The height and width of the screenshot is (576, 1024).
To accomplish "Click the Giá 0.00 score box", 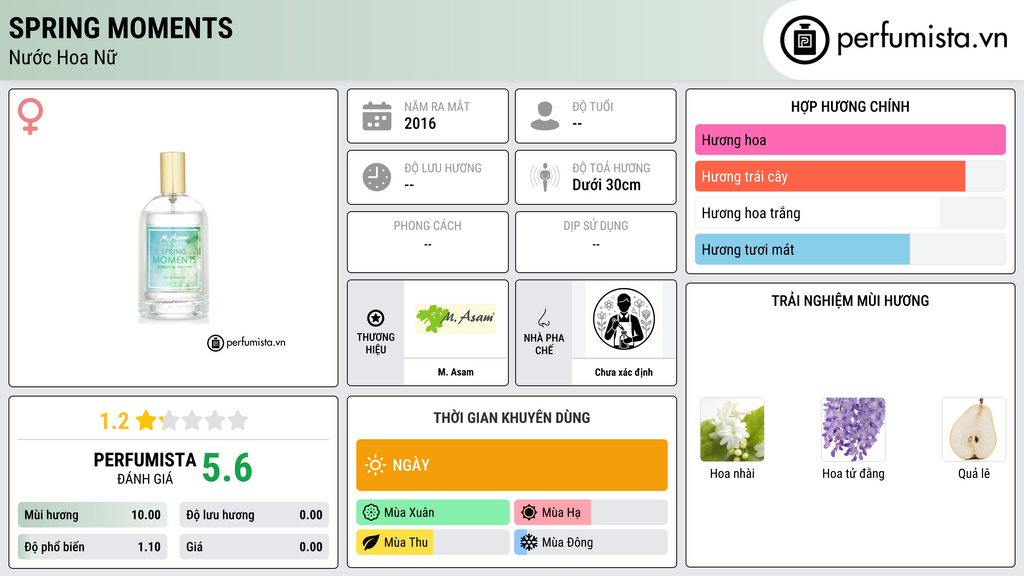I will [254, 547].
